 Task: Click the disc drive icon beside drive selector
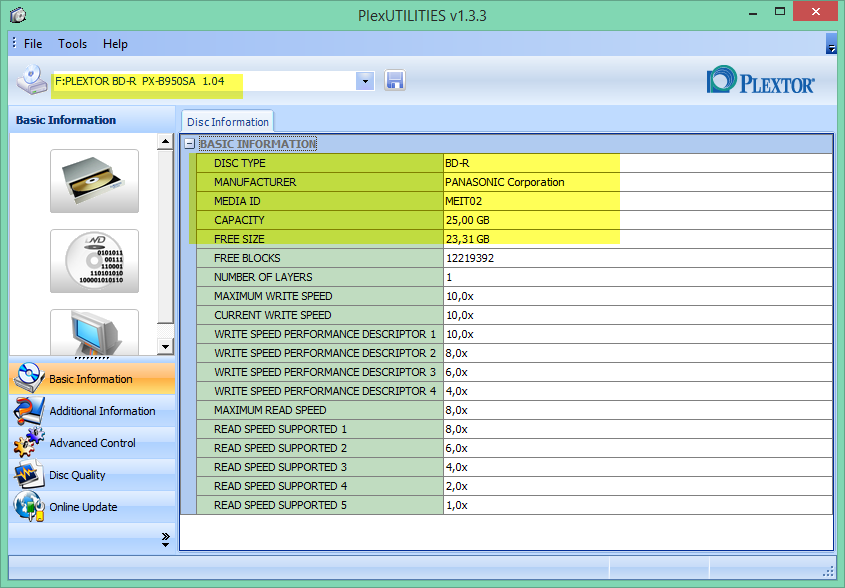pos(32,81)
